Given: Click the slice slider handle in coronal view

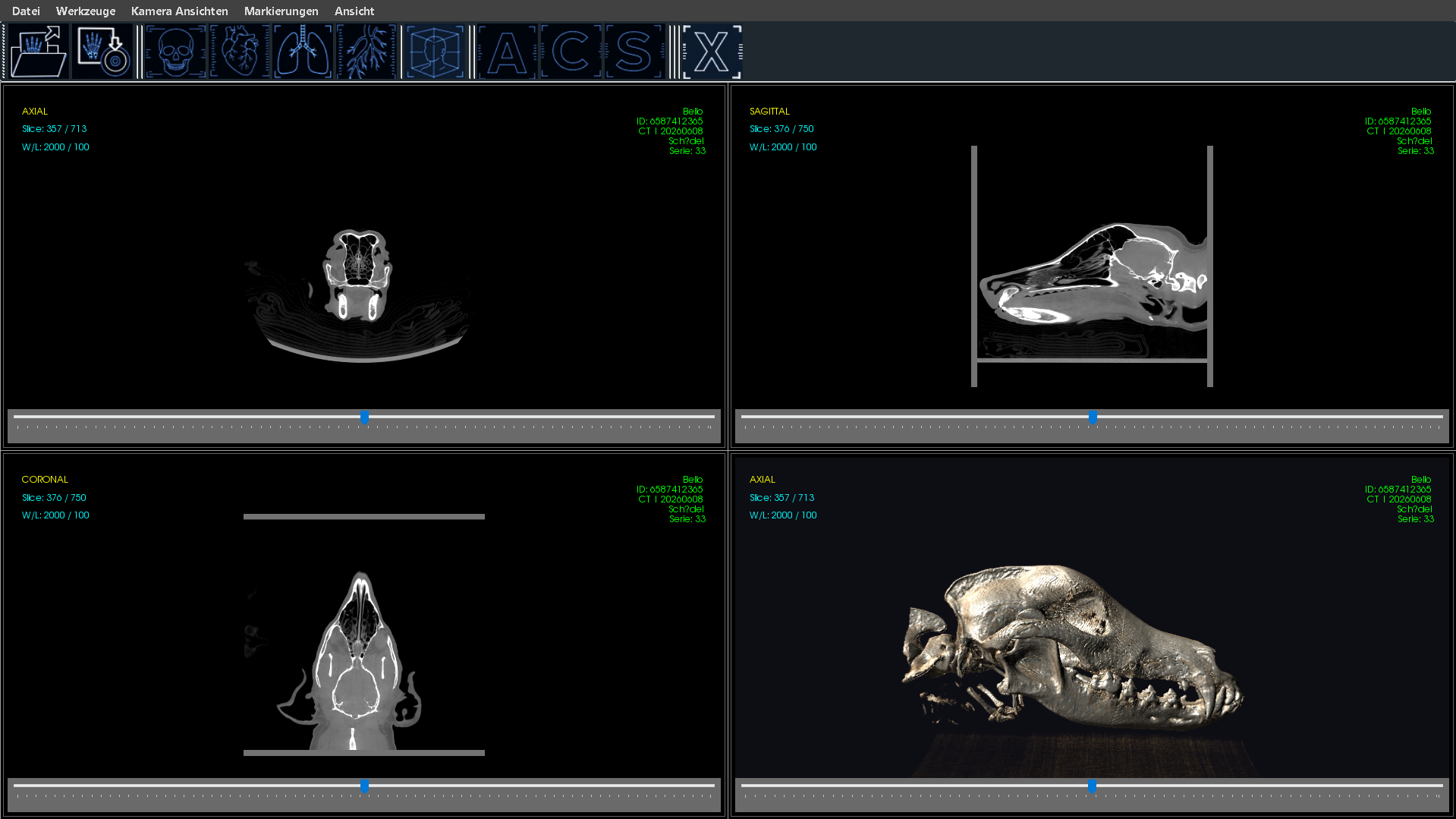Looking at the screenshot, I should (364, 786).
